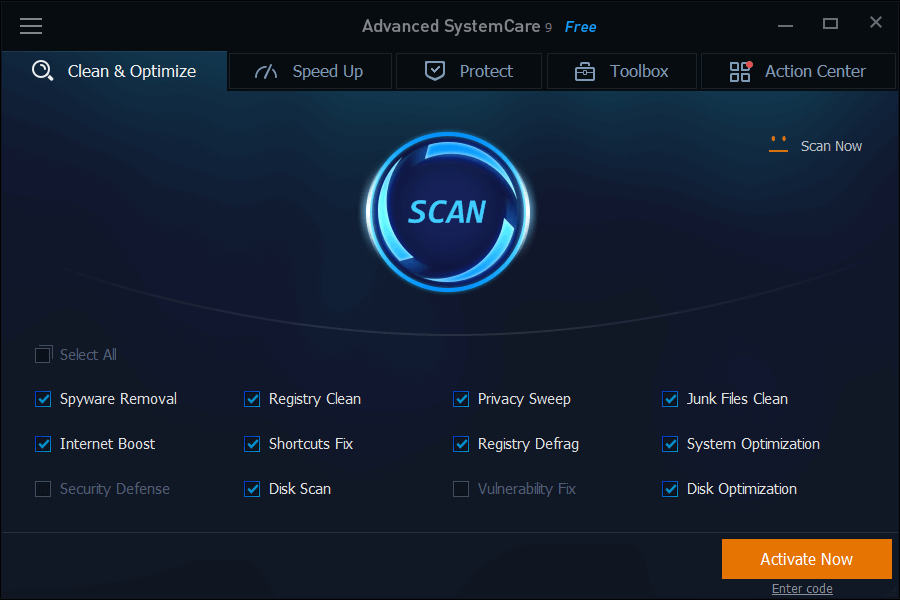Check the Select All checkbox
This screenshot has height=600, width=900.
tap(43, 354)
